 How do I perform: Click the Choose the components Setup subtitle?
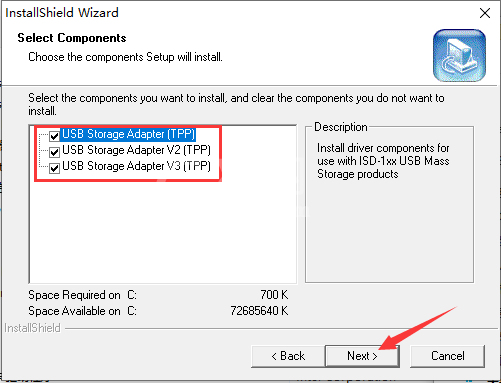[x=125, y=57]
